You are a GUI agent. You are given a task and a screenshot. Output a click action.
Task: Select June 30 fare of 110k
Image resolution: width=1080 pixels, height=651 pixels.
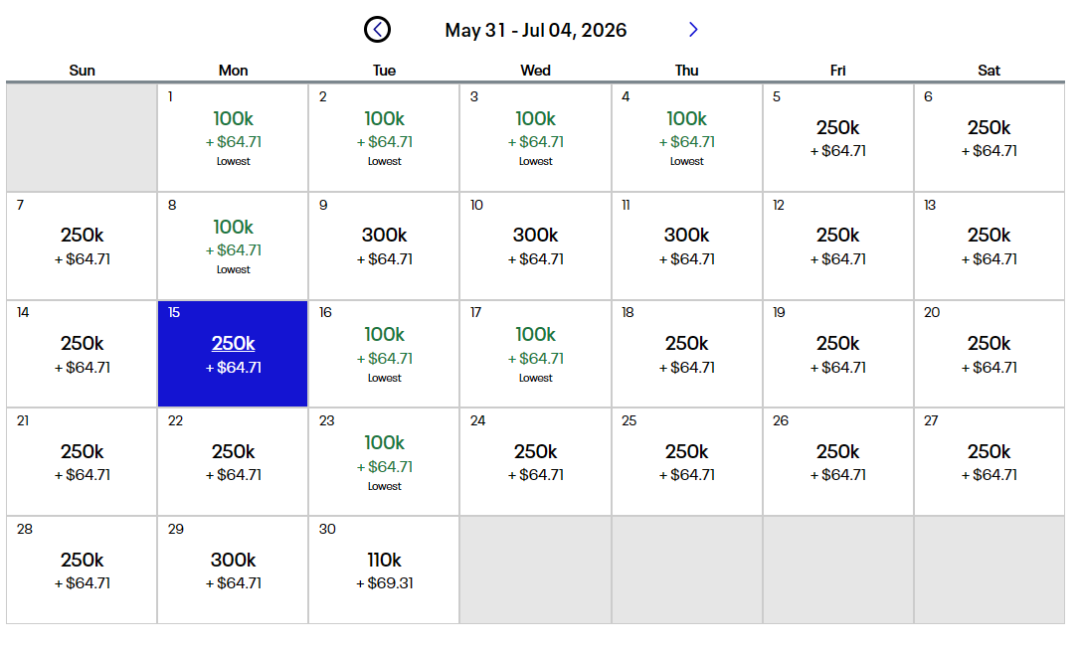point(384,569)
